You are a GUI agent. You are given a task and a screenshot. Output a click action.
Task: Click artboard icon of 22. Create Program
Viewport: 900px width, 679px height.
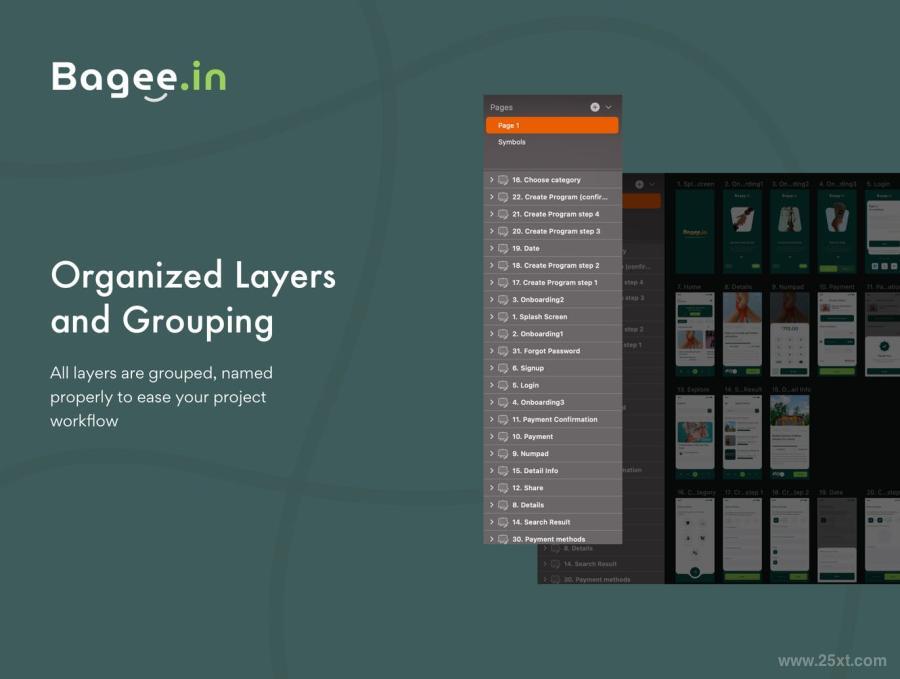(503, 197)
